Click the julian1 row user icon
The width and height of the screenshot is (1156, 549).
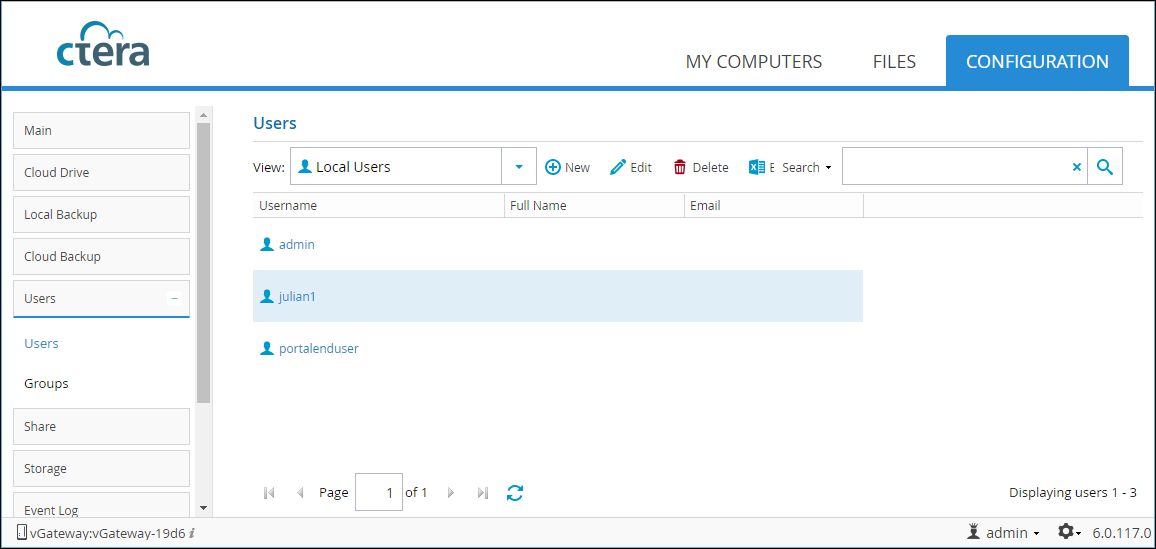pos(267,296)
